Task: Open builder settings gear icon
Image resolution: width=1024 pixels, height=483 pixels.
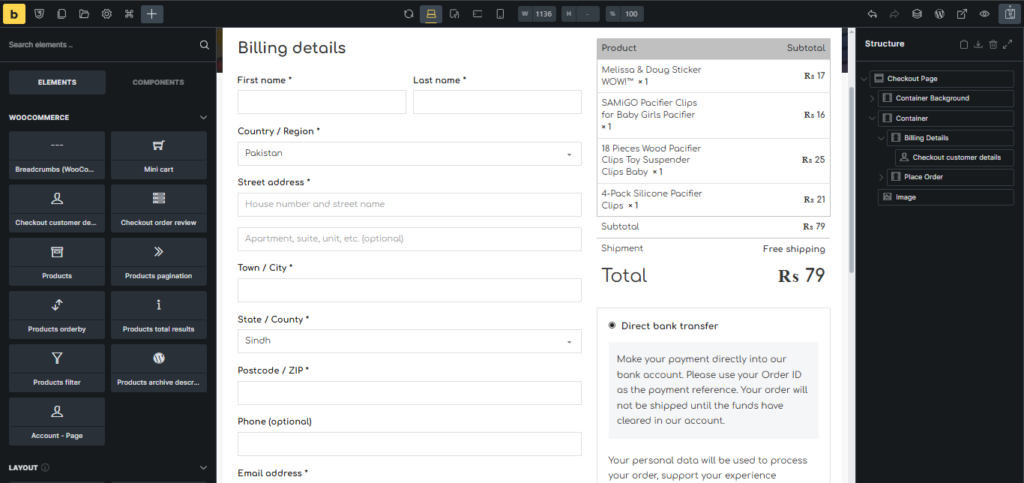Action: click(x=106, y=14)
